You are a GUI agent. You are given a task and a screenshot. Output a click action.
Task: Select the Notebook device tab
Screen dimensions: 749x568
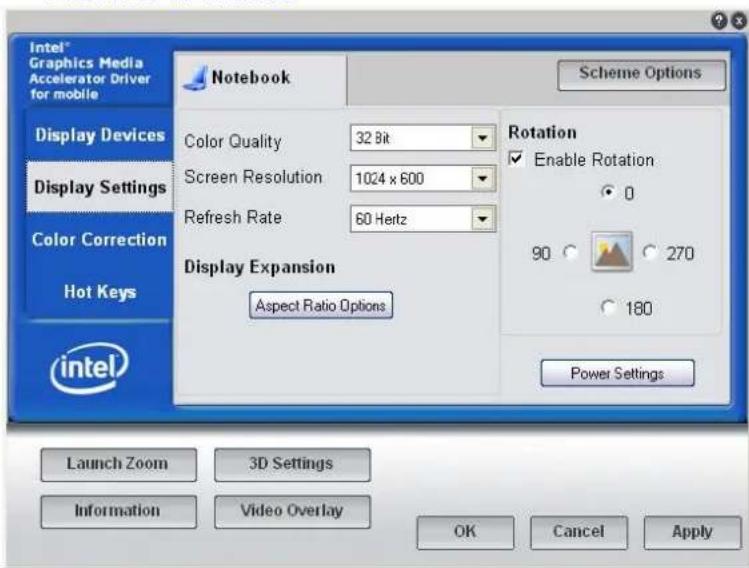coord(260,78)
